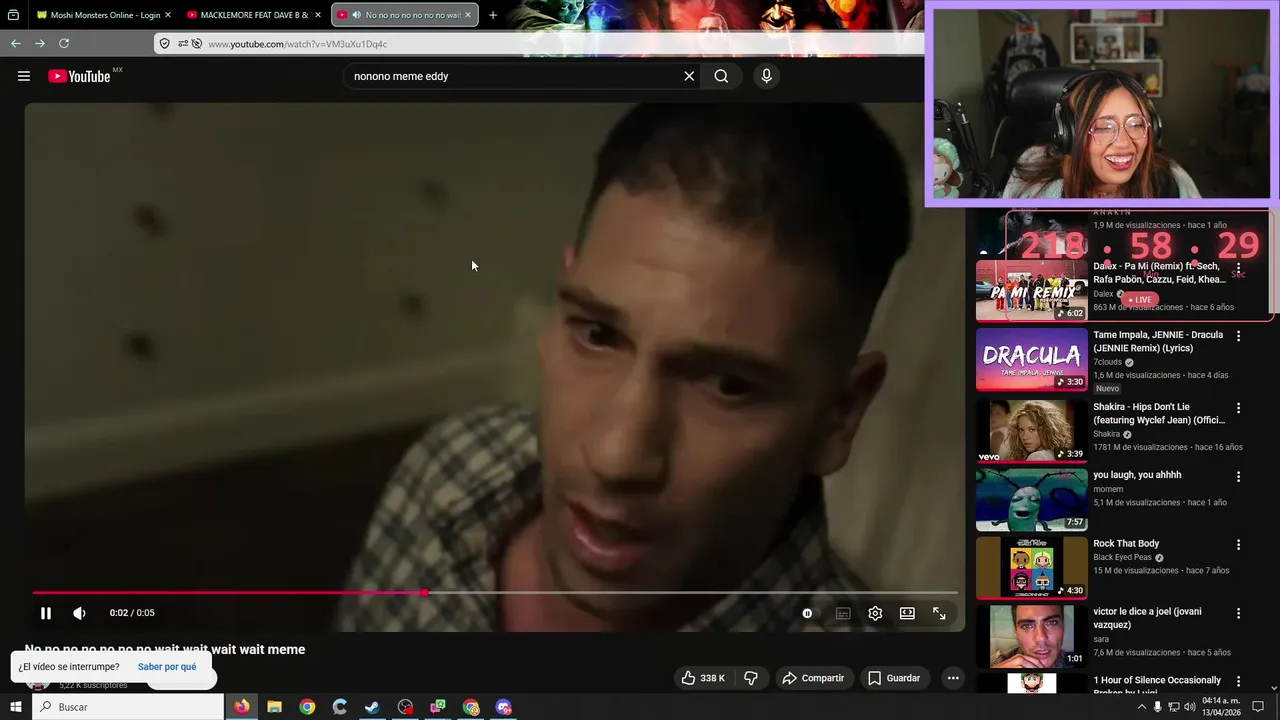Go back in the browser
The height and width of the screenshot is (720, 1280).
(x=16, y=43)
